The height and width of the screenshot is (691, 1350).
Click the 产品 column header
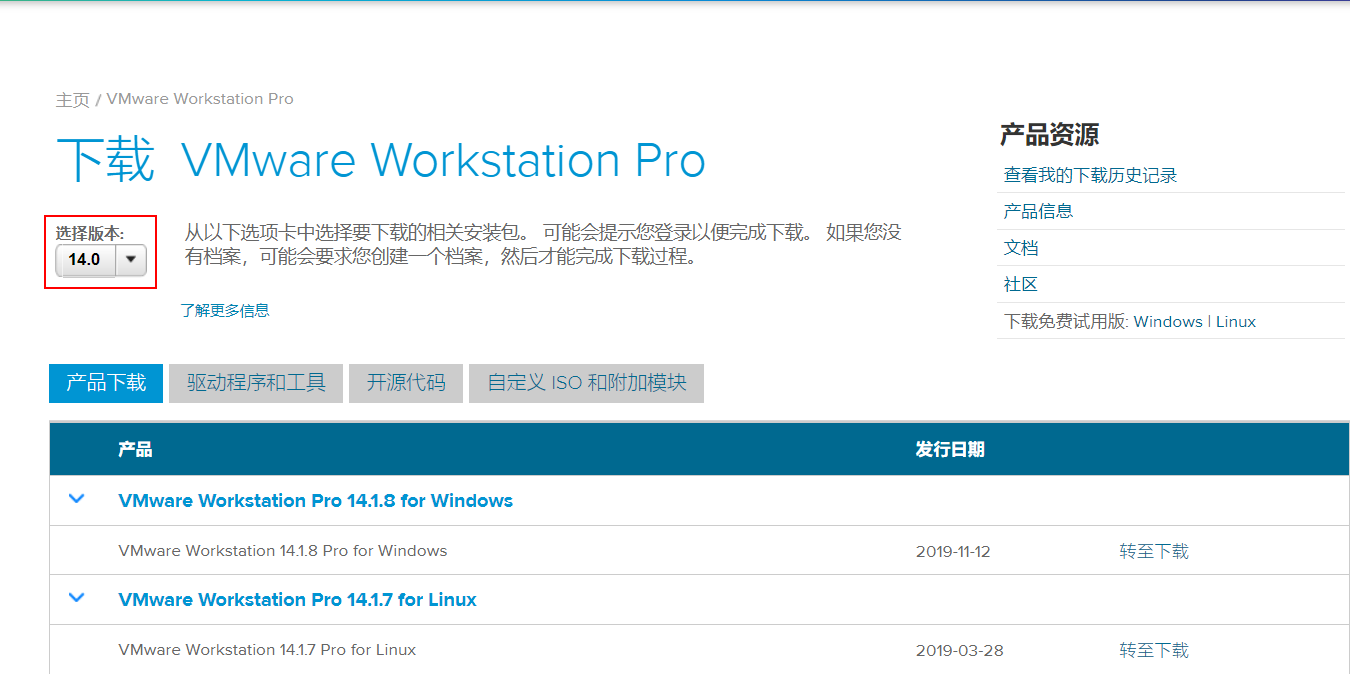[x=135, y=450]
